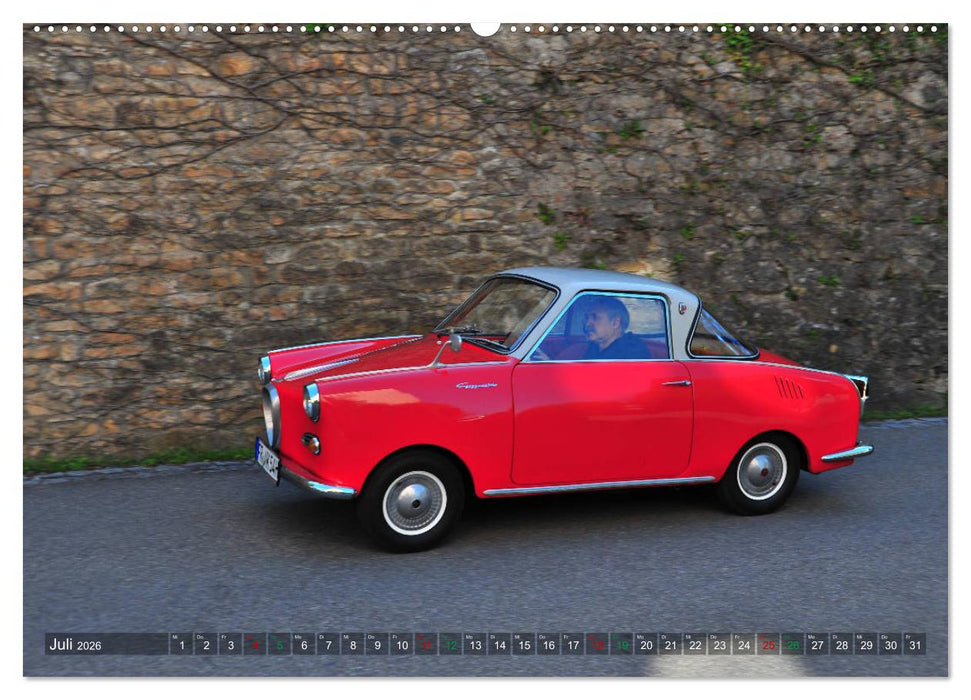The height and width of the screenshot is (700, 971).
Task: Click the red-highlighted date 18
Action: click(x=596, y=644)
